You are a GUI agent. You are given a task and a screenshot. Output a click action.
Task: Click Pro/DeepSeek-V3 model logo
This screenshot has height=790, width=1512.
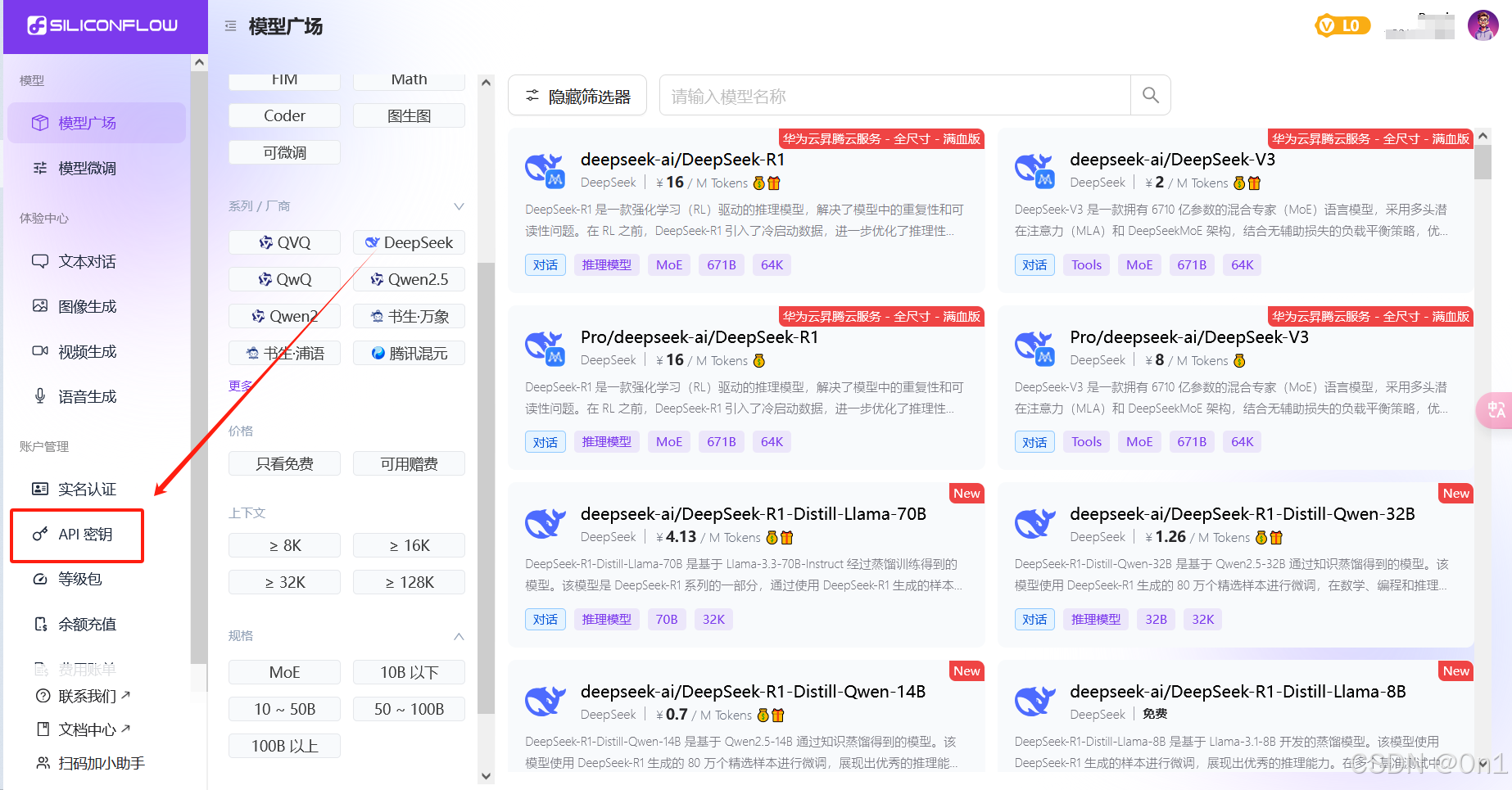[x=1034, y=348]
